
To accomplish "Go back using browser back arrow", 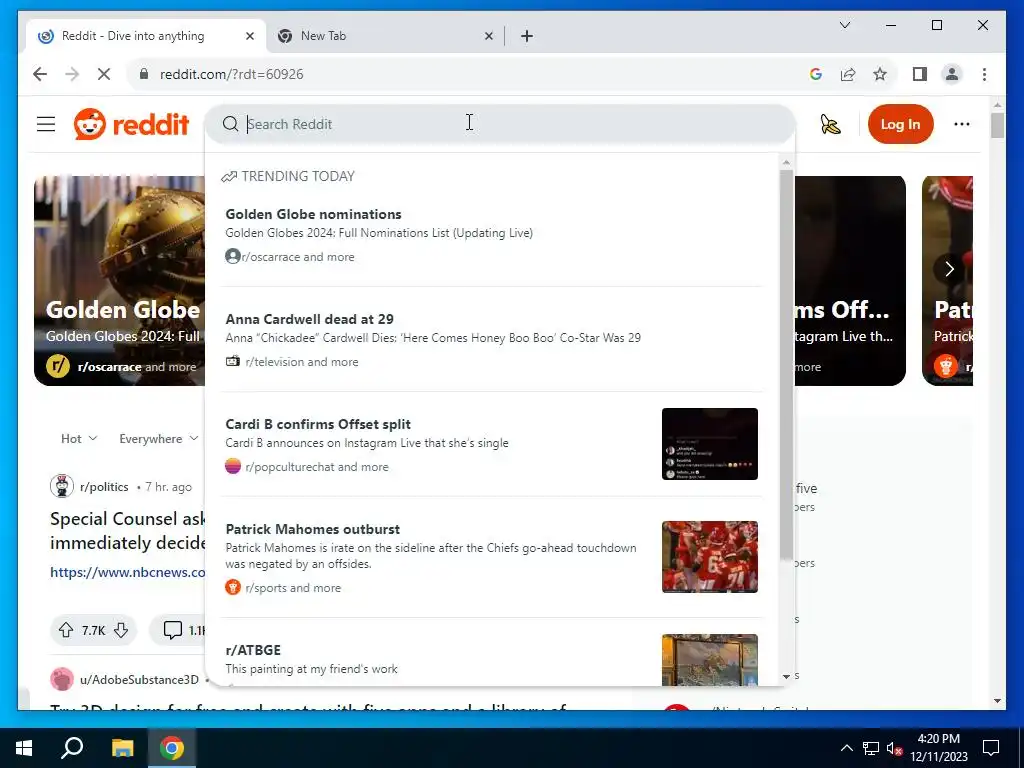I will (x=40, y=74).
